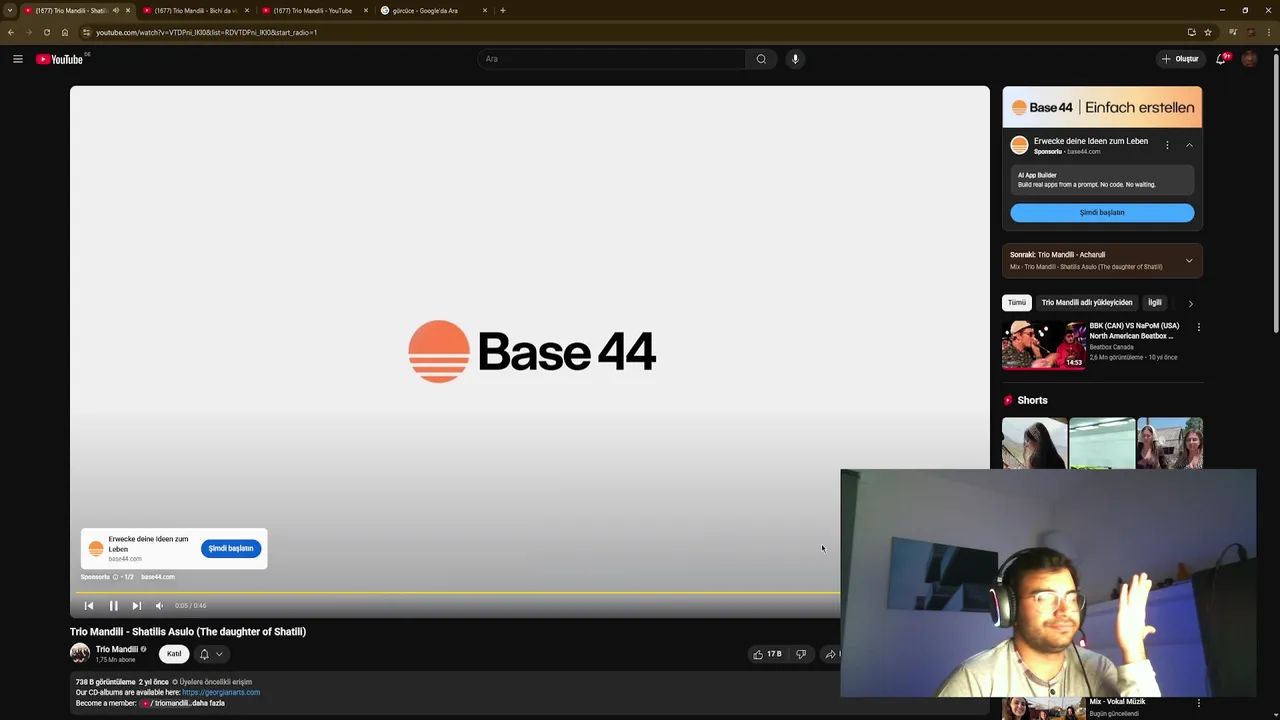Image resolution: width=1280 pixels, height=720 pixels.
Task: Mute the video player volume
Action: (159, 605)
